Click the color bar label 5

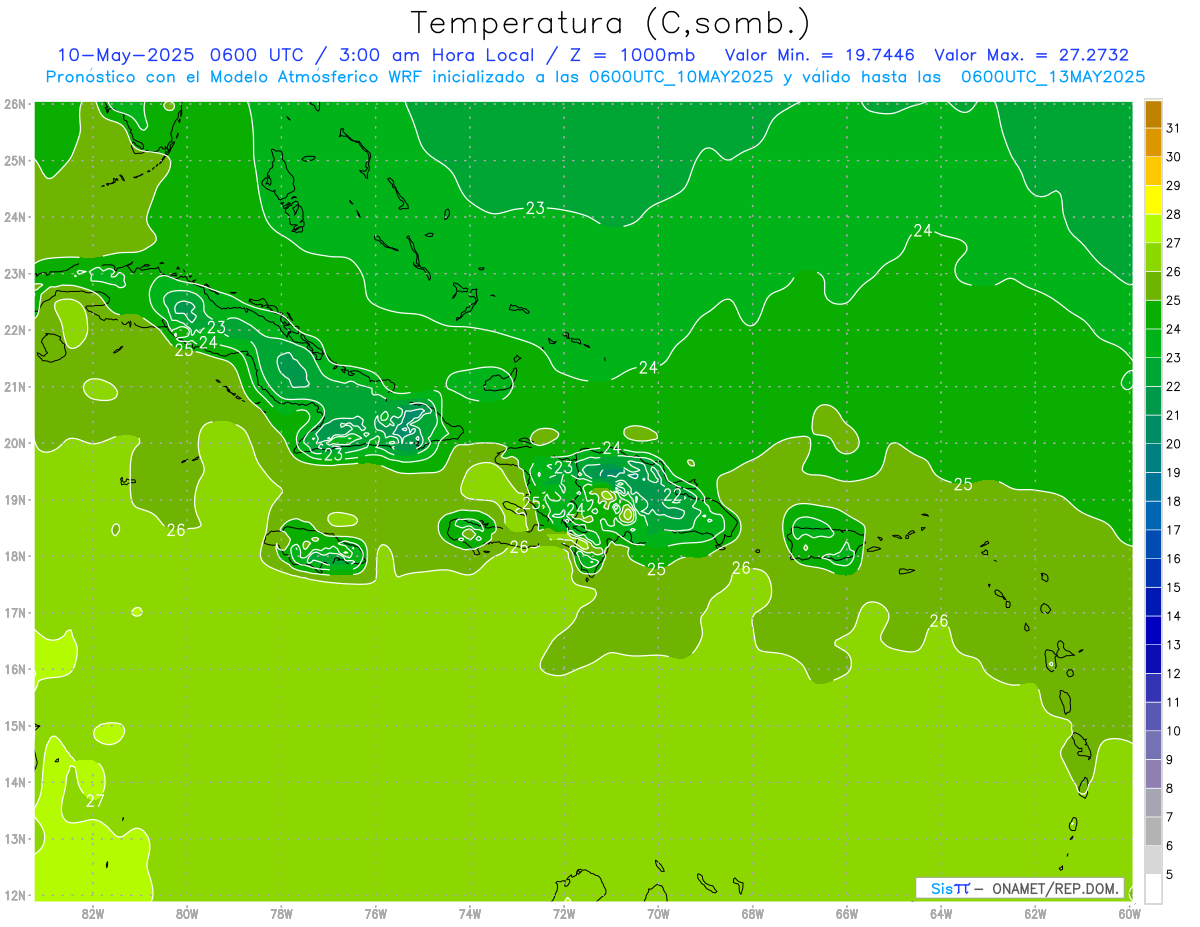click(x=1171, y=875)
